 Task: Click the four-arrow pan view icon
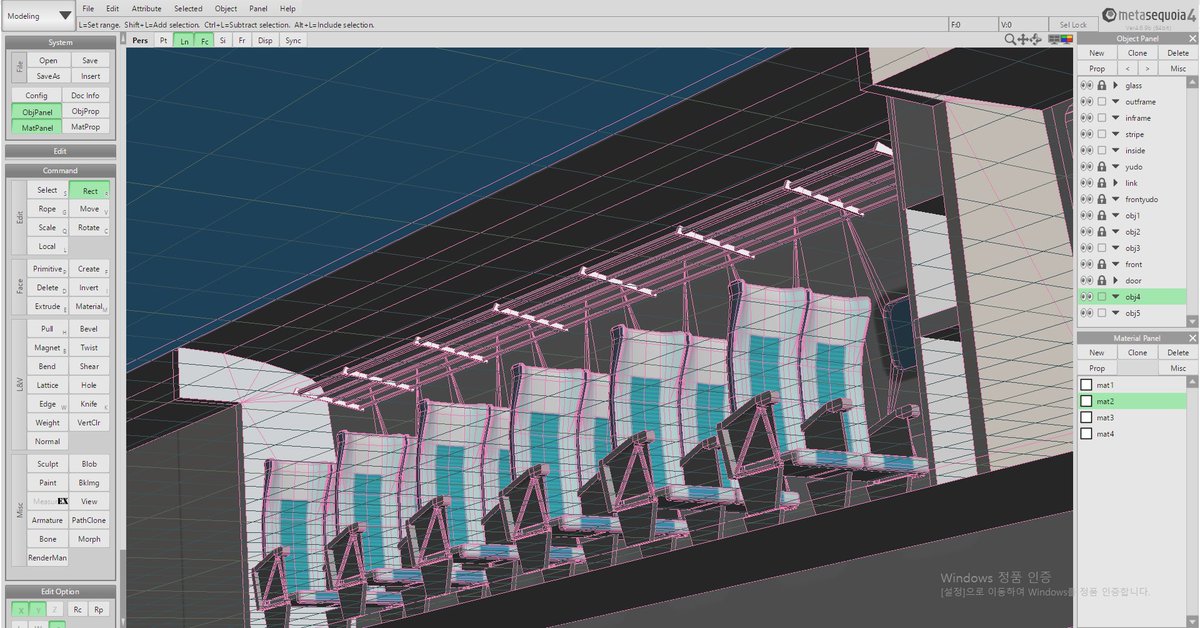1025,40
